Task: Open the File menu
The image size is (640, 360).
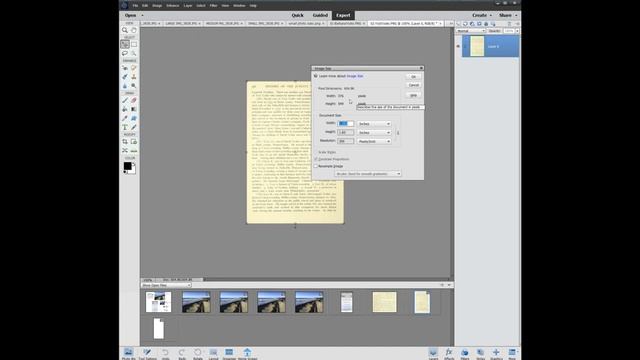Action: click(x=135, y=6)
